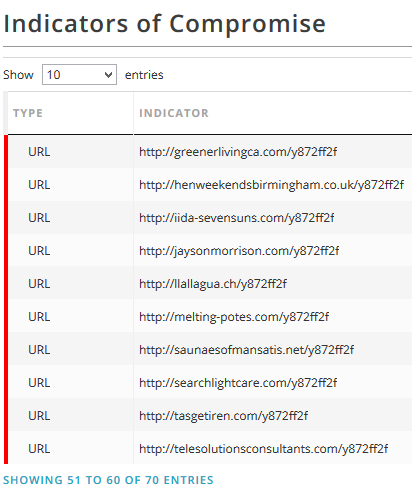Click URL type cell for greenerlivingca row
412x503 pixels.
tap(39, 152)
